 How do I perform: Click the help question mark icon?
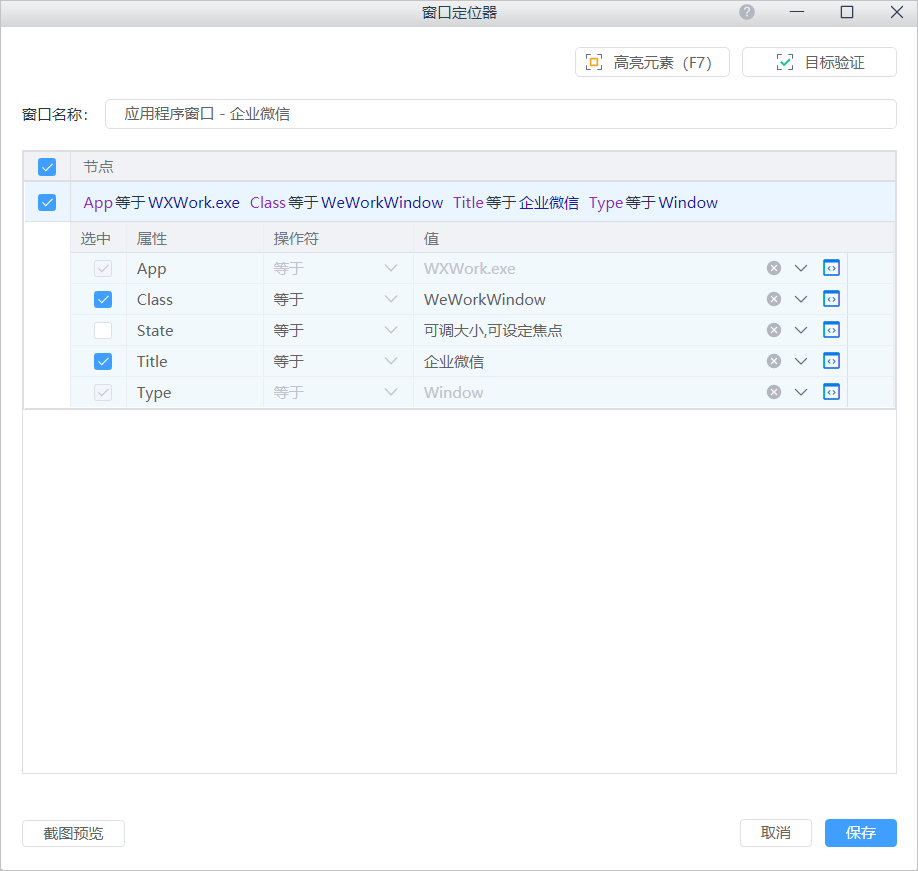click(x=747, y=12)
